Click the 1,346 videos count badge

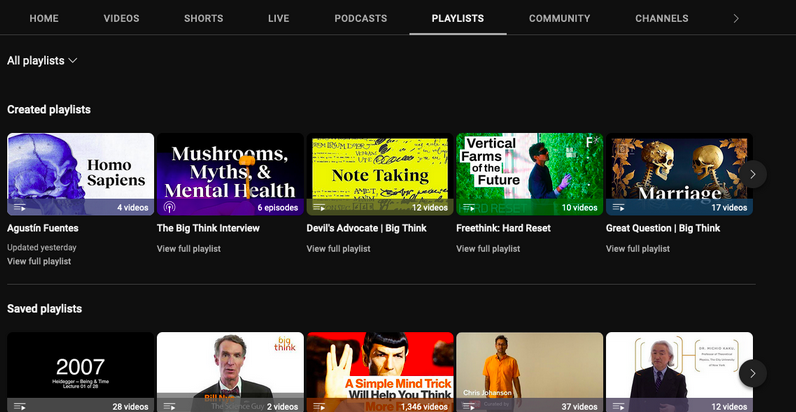[424, 406]
